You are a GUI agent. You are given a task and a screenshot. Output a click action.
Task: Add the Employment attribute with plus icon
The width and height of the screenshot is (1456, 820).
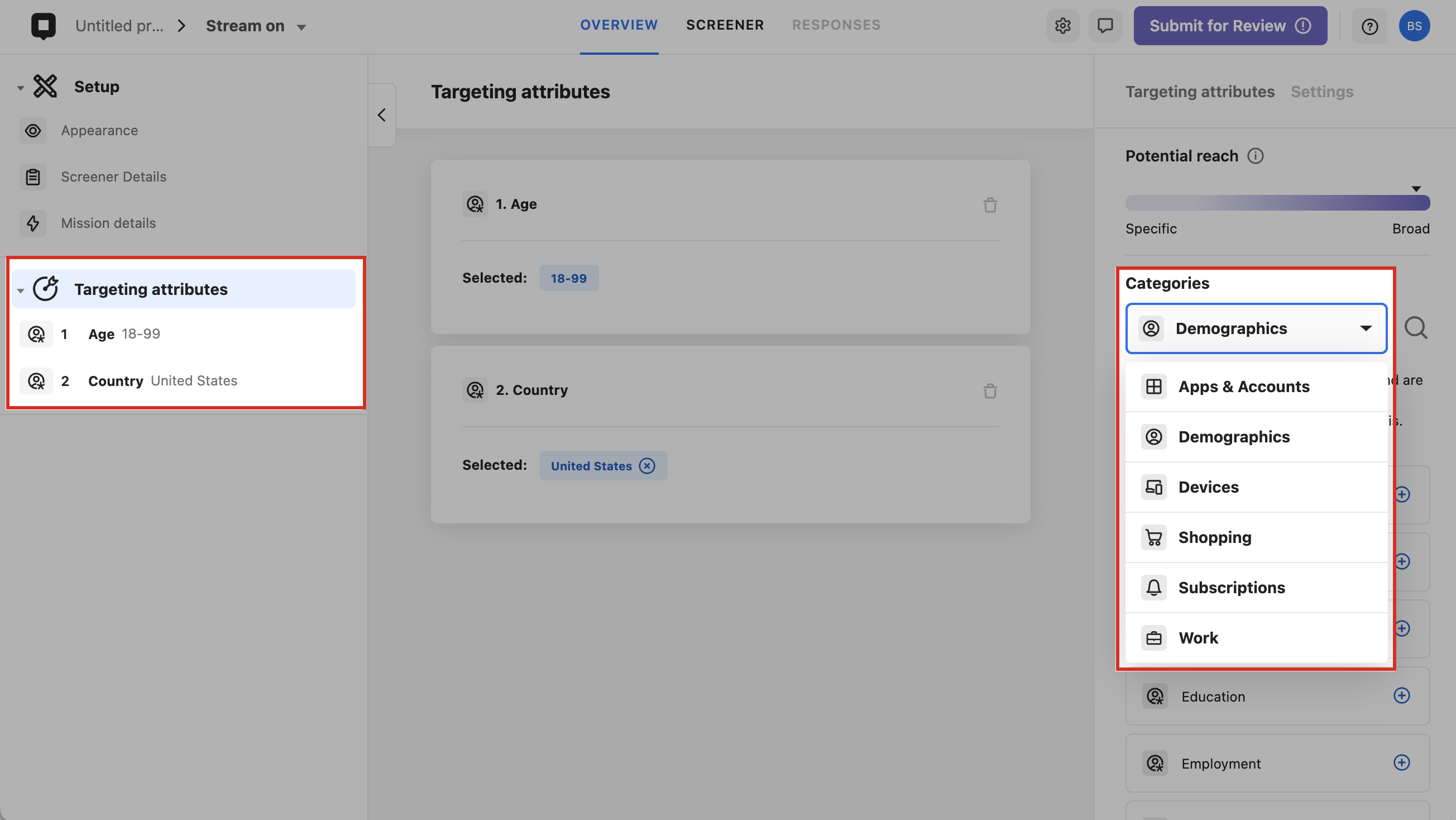(1401, 762)
